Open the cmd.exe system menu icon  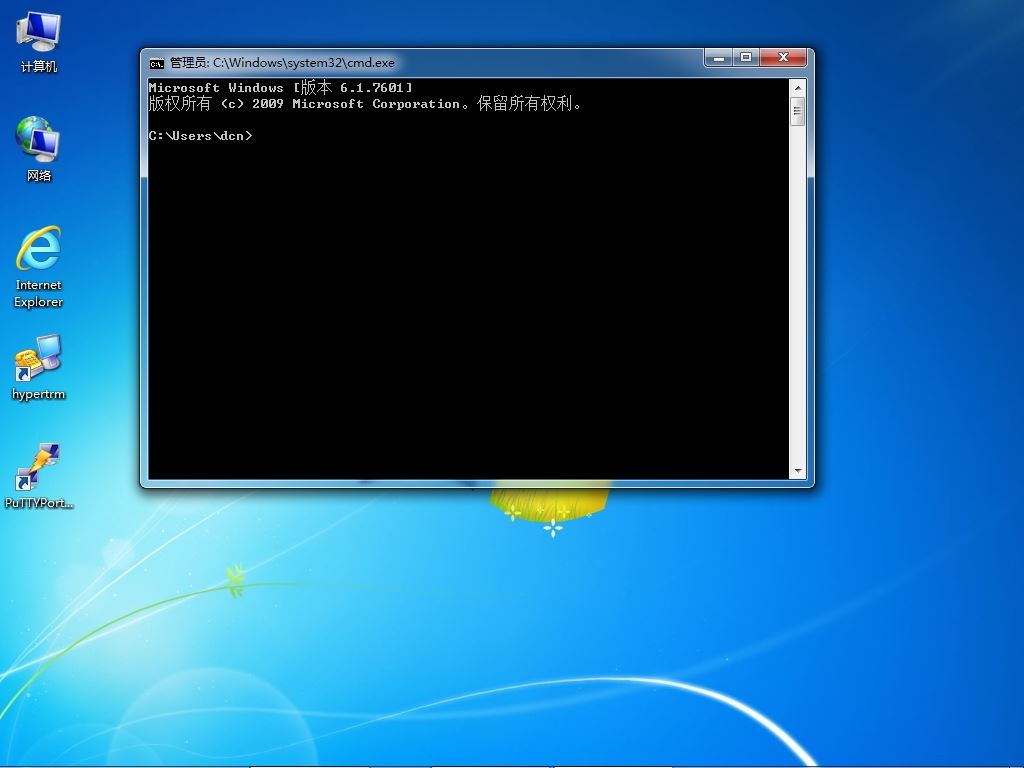157,63
